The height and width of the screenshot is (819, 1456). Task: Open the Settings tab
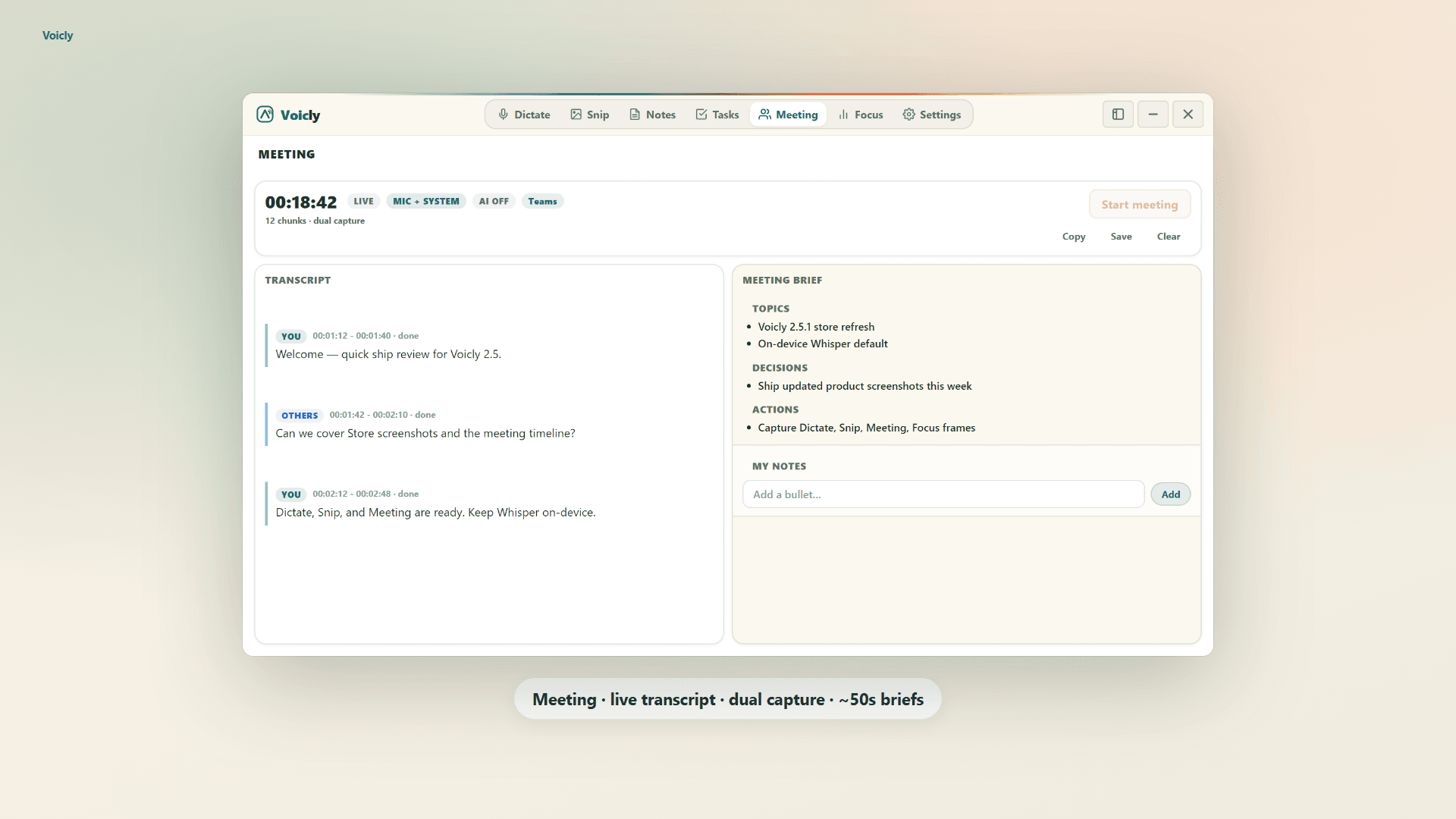[932, 115]
